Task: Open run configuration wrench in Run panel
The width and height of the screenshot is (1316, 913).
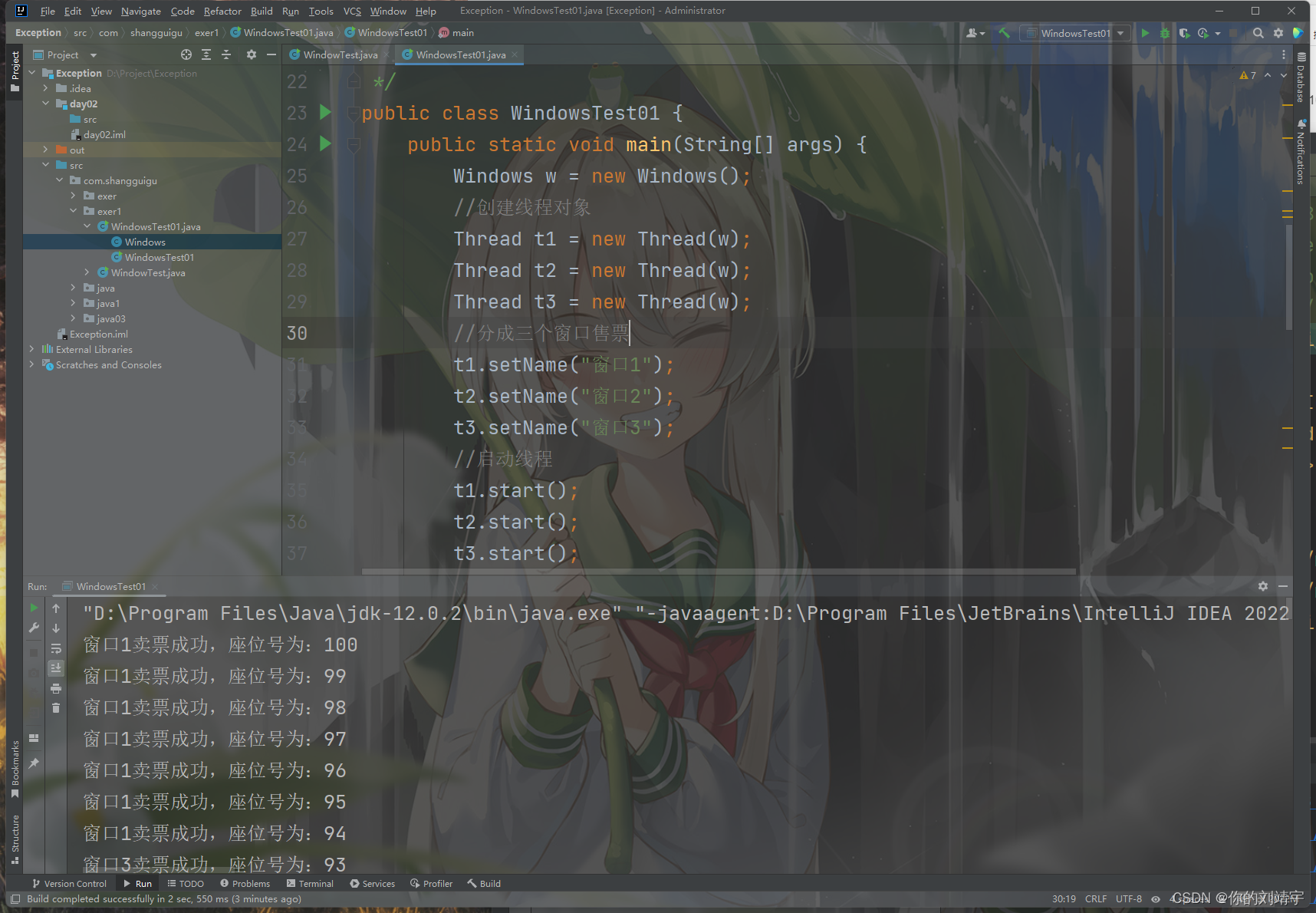Action: 34,628
